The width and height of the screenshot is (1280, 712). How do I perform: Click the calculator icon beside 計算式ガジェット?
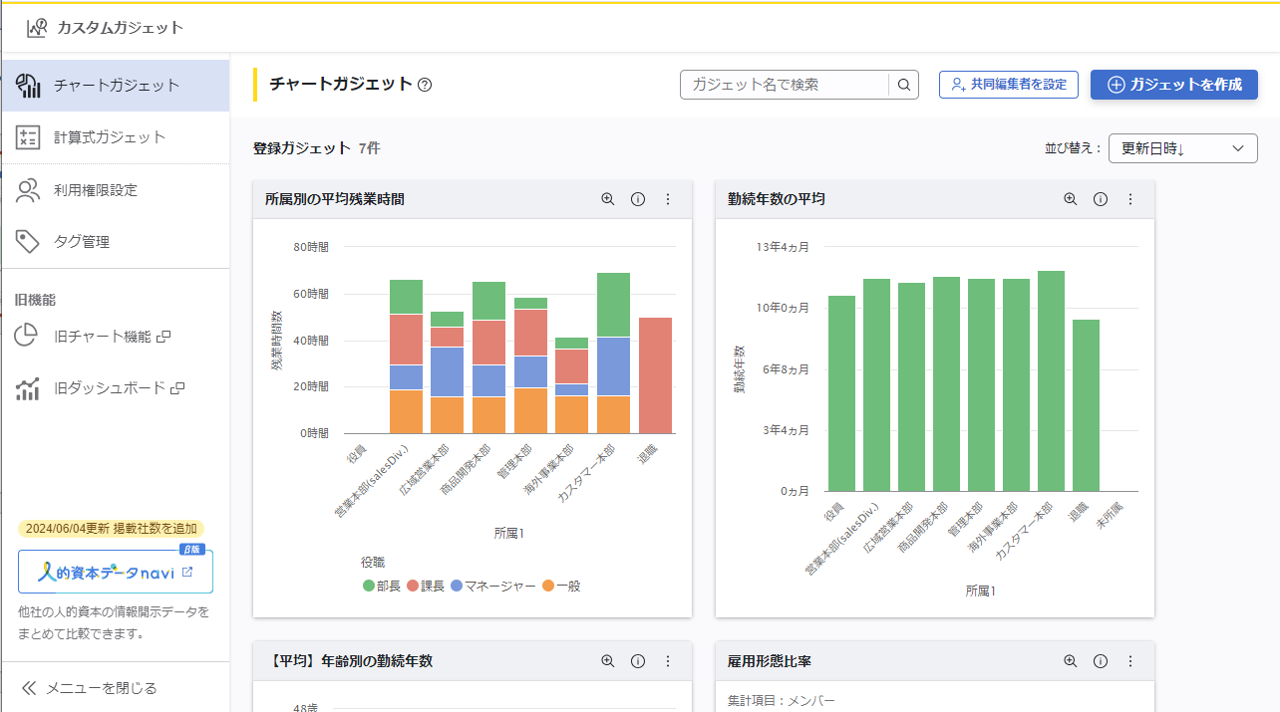coord(28,137)
